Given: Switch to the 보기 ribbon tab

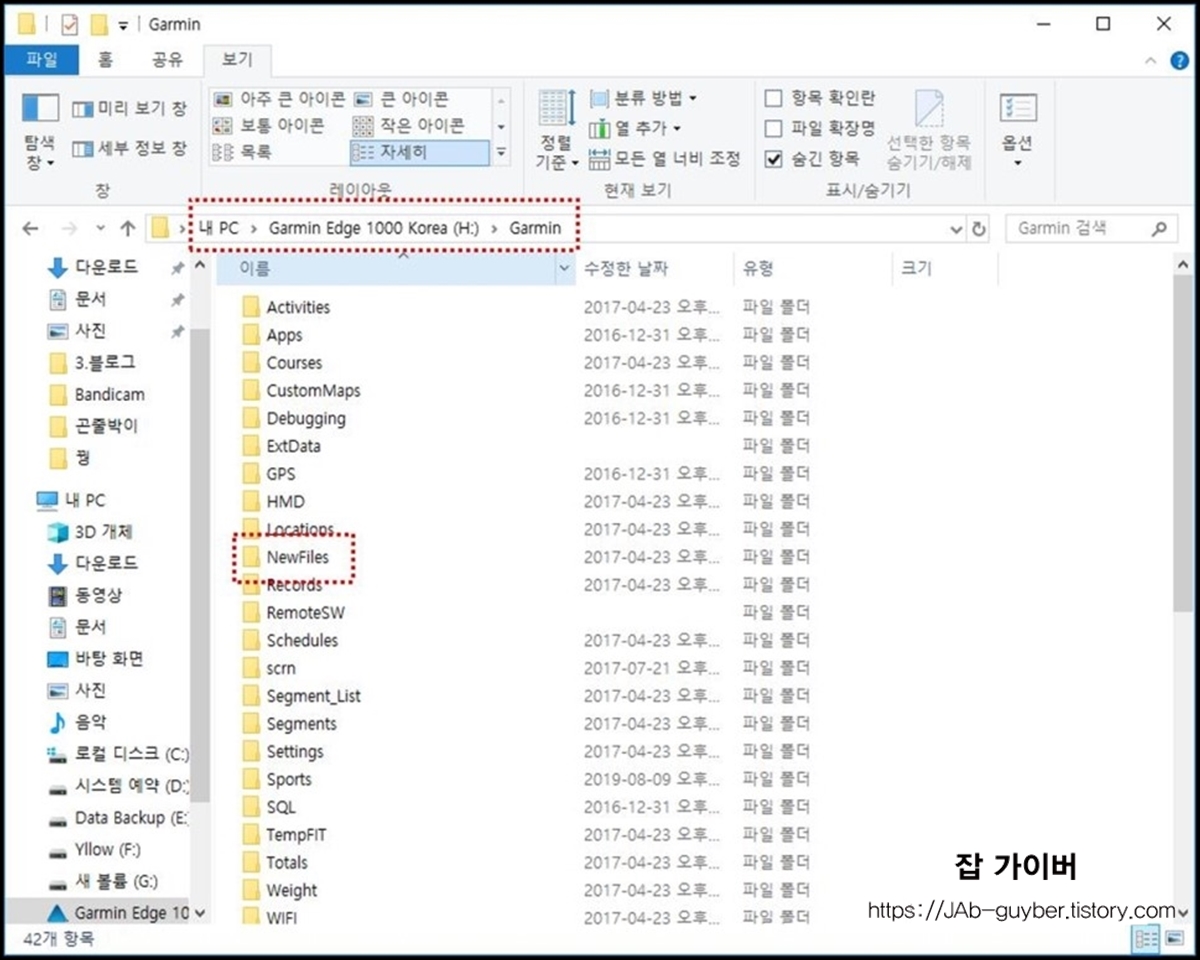Looking at the screenshot, I should pos(237,60).
